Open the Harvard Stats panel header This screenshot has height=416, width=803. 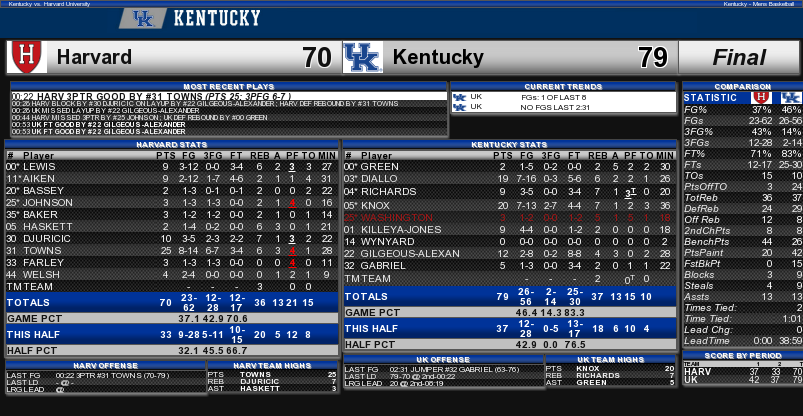point(171,144)
